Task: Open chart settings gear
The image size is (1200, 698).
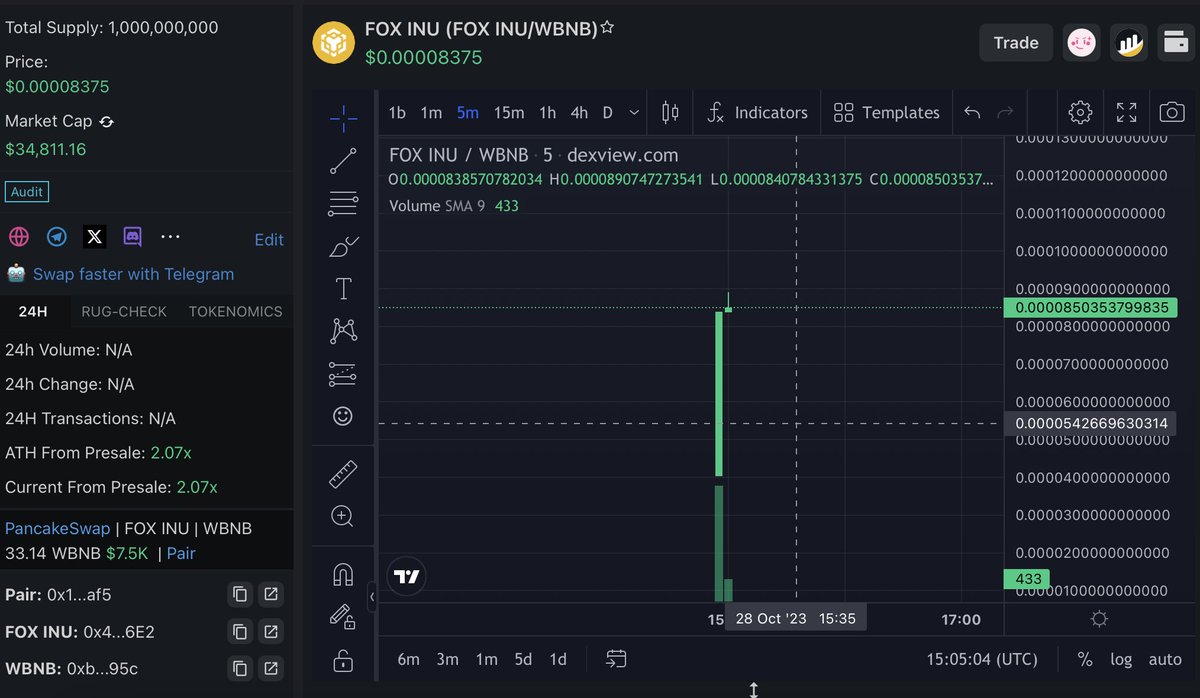Action: 1080,112
